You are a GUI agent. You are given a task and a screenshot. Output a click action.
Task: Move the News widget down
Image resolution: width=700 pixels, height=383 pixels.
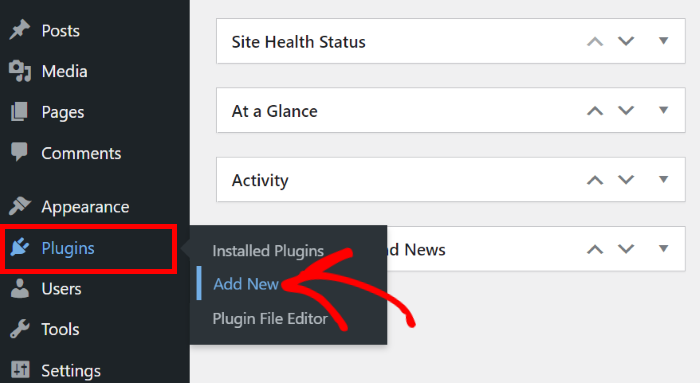[x=626, y=249]
